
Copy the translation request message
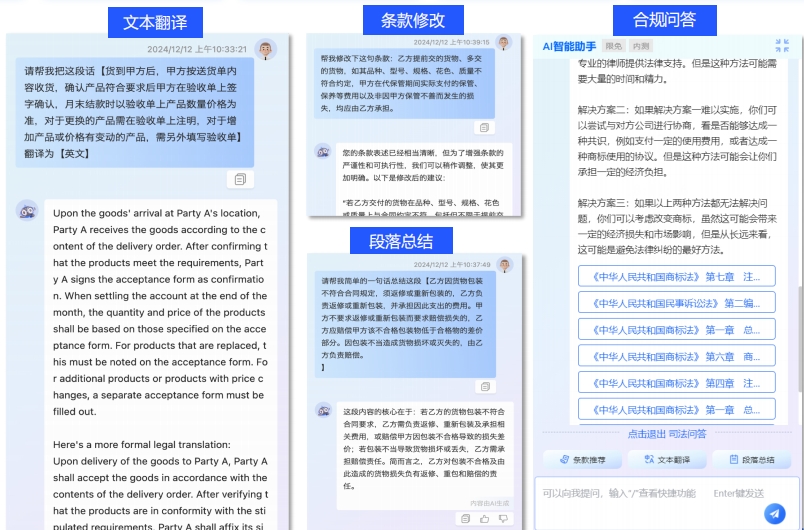[x=240, y=179]
